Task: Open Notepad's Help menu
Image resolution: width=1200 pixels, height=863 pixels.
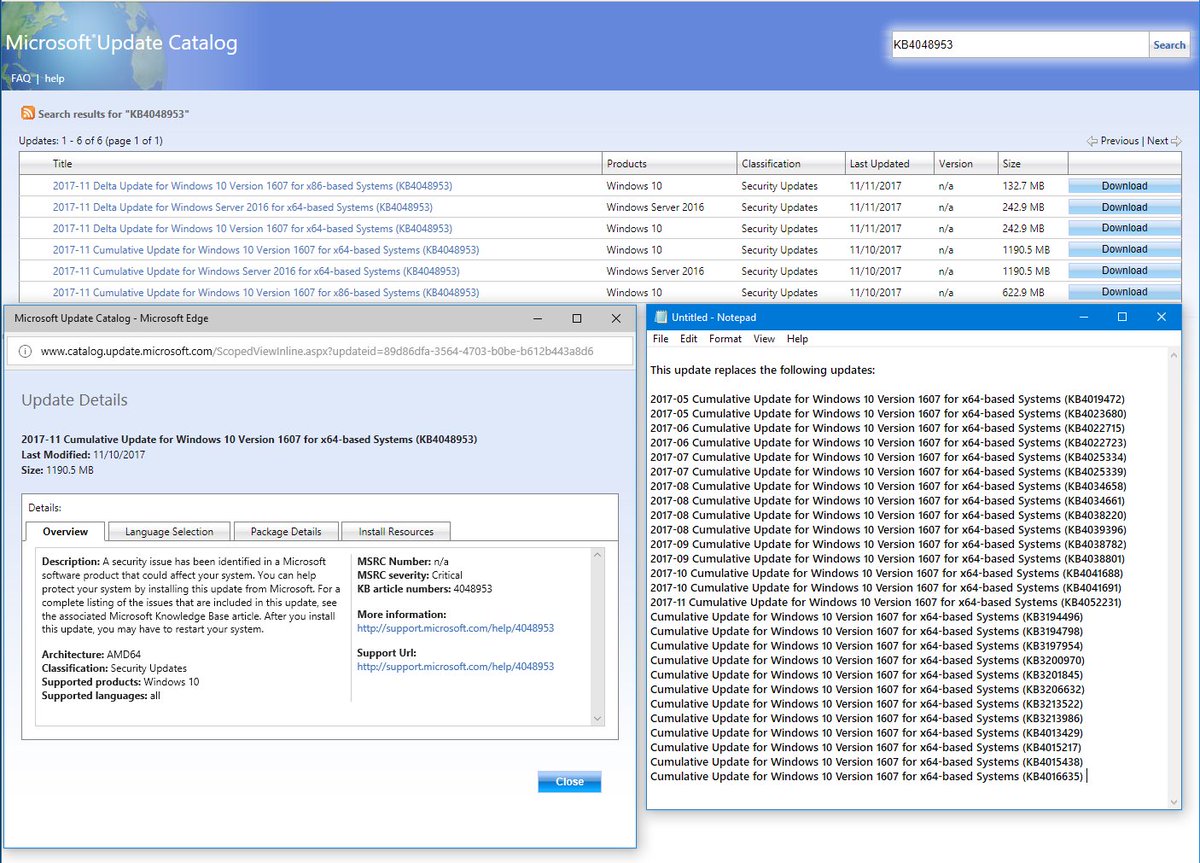Action: click(x=797, y=339)
